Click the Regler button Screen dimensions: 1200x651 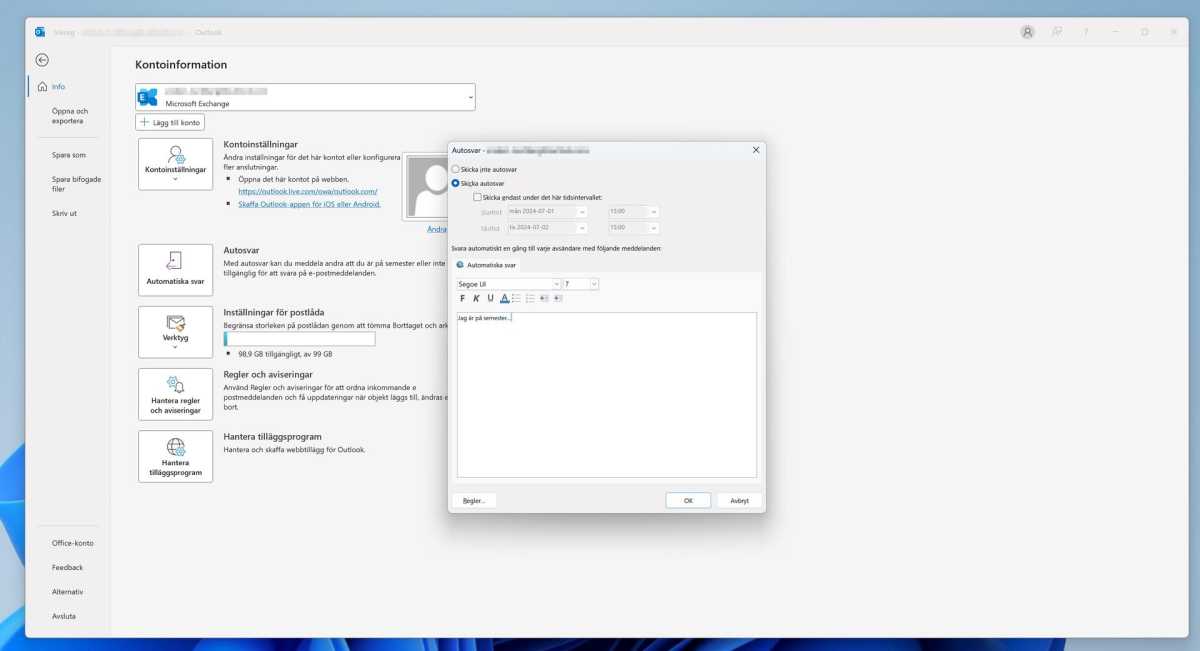[473, 500]
